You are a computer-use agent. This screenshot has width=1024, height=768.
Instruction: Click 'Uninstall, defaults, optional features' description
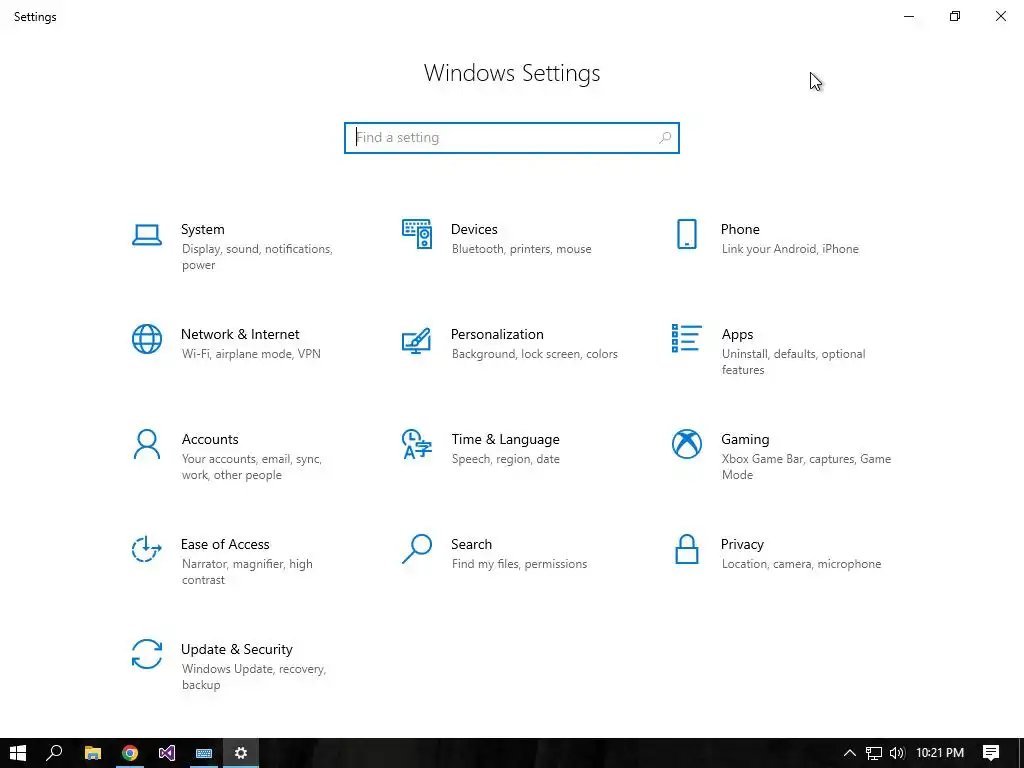click(793, 362)
